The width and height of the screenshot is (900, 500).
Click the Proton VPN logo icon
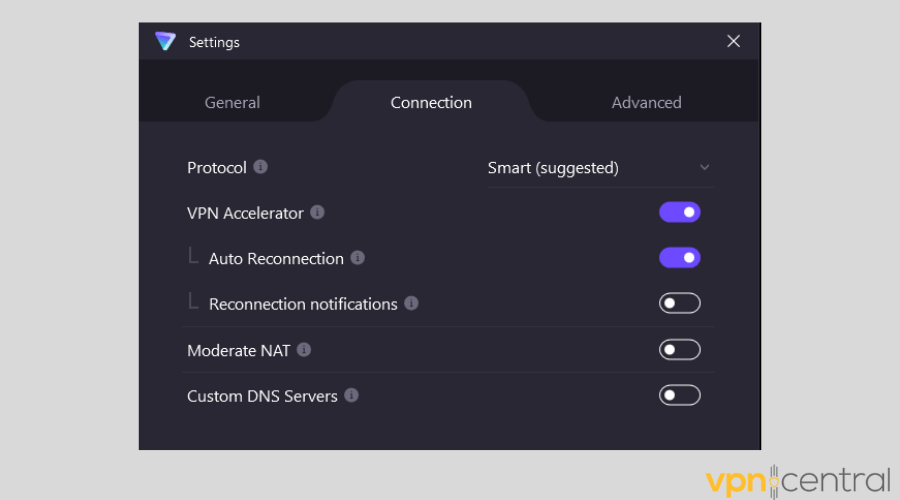coord(165,41)
